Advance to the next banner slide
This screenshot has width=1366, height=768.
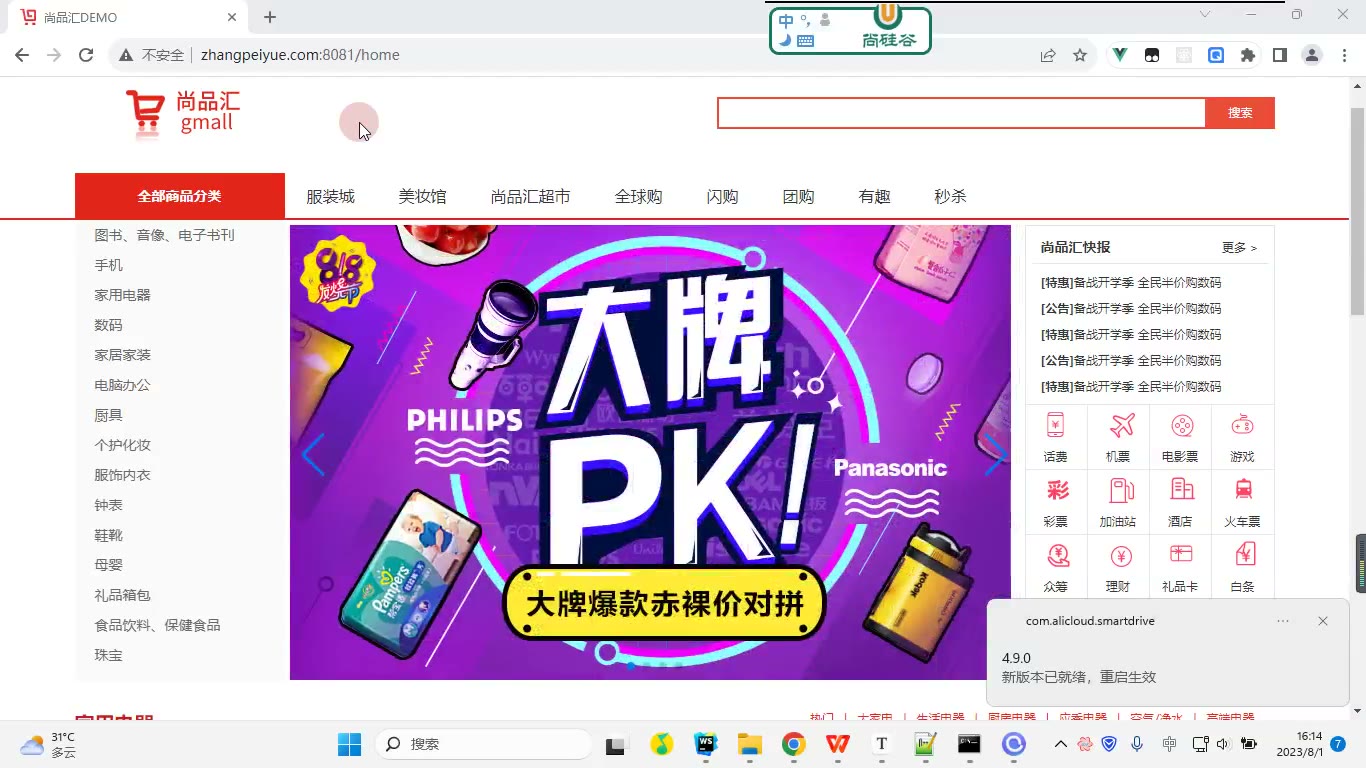tap(994, 455)
